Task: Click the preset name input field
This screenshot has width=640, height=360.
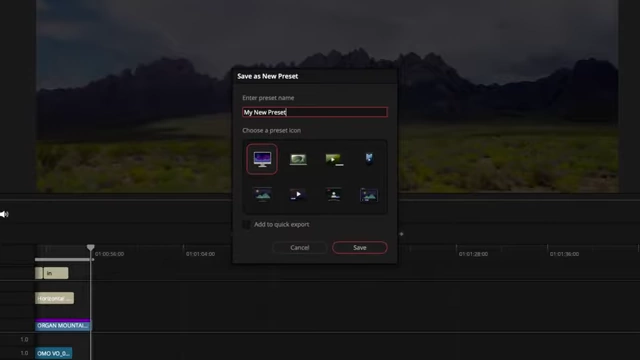Action: (x=315, y=112)
